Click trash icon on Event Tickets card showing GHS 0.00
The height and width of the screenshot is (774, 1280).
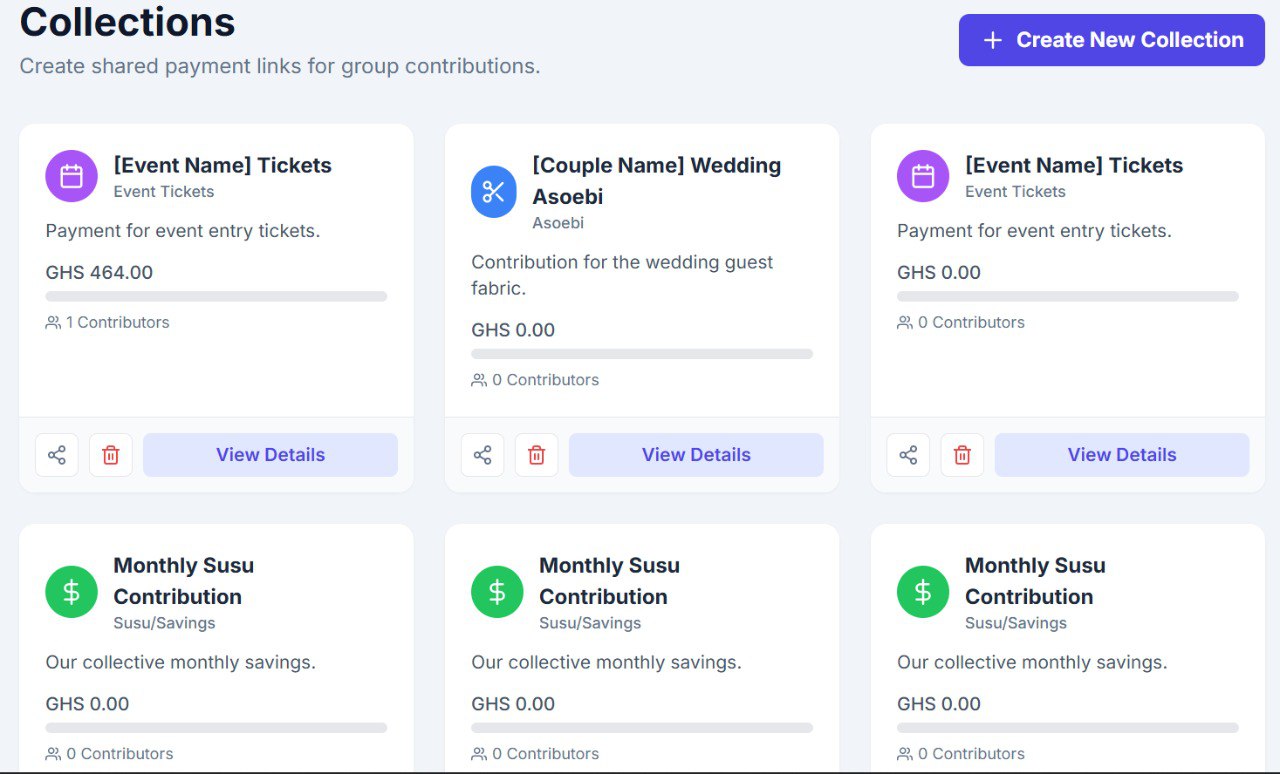[962, 455]
